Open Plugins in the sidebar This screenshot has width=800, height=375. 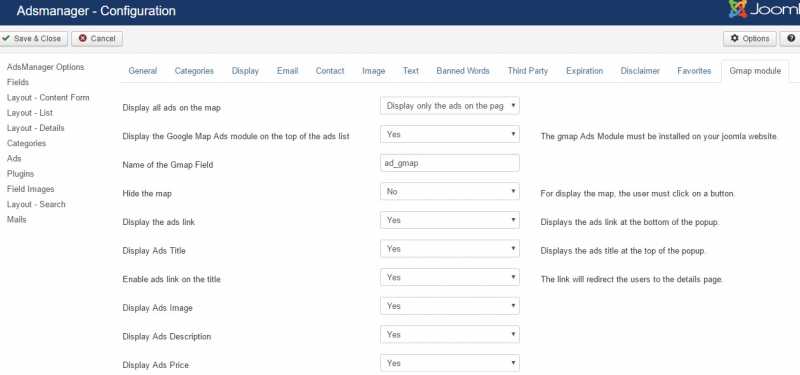[20, 174]
